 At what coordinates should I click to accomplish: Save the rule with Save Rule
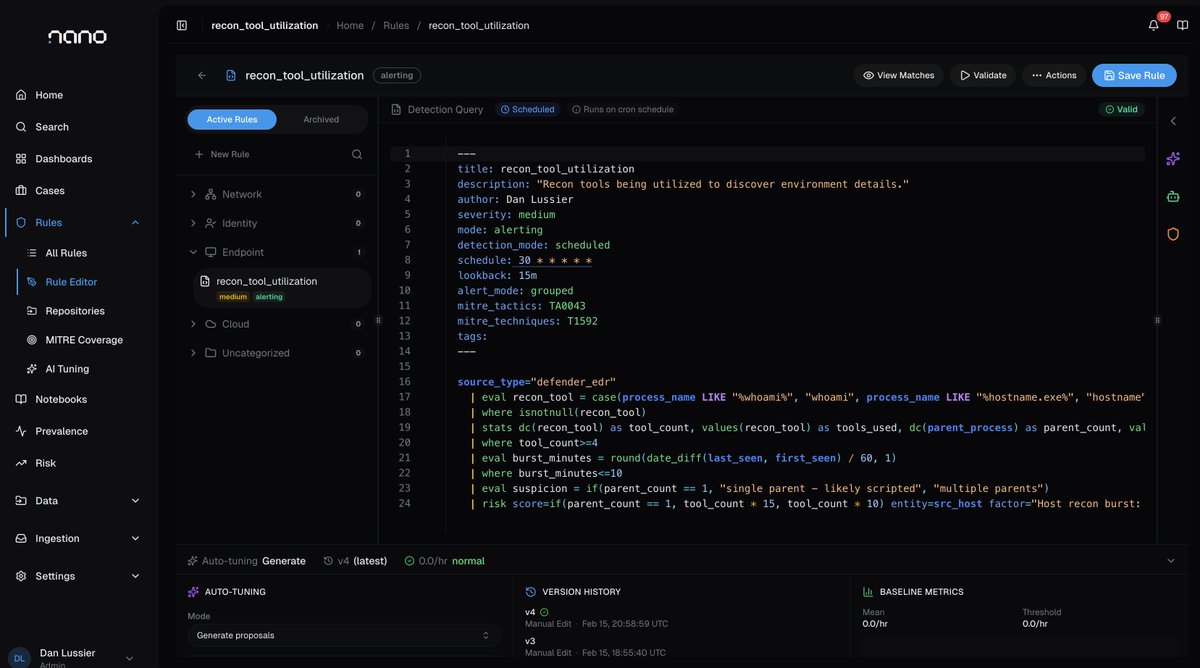coord(1134,75)
